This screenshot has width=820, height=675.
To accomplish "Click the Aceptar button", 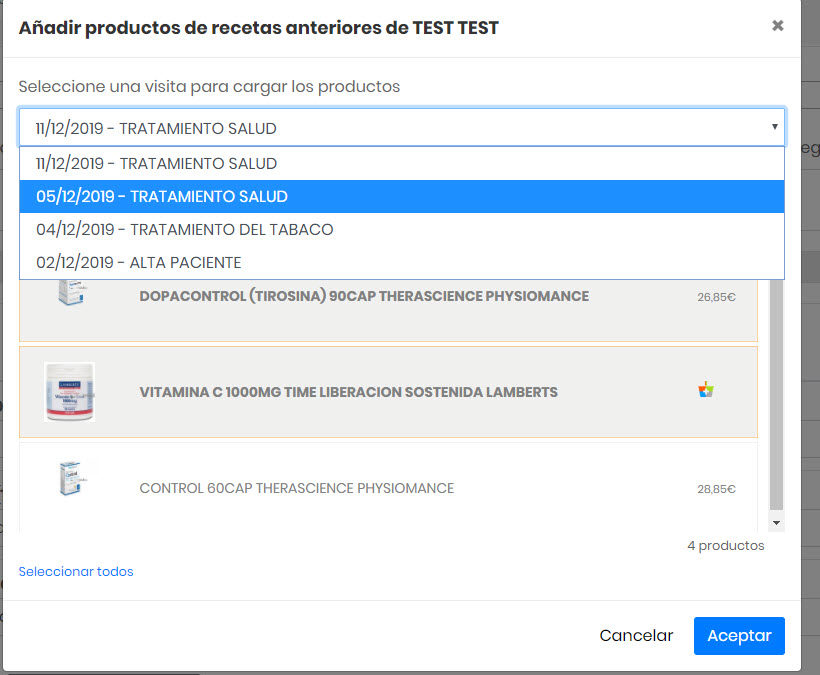I will [x=739, y=636].
